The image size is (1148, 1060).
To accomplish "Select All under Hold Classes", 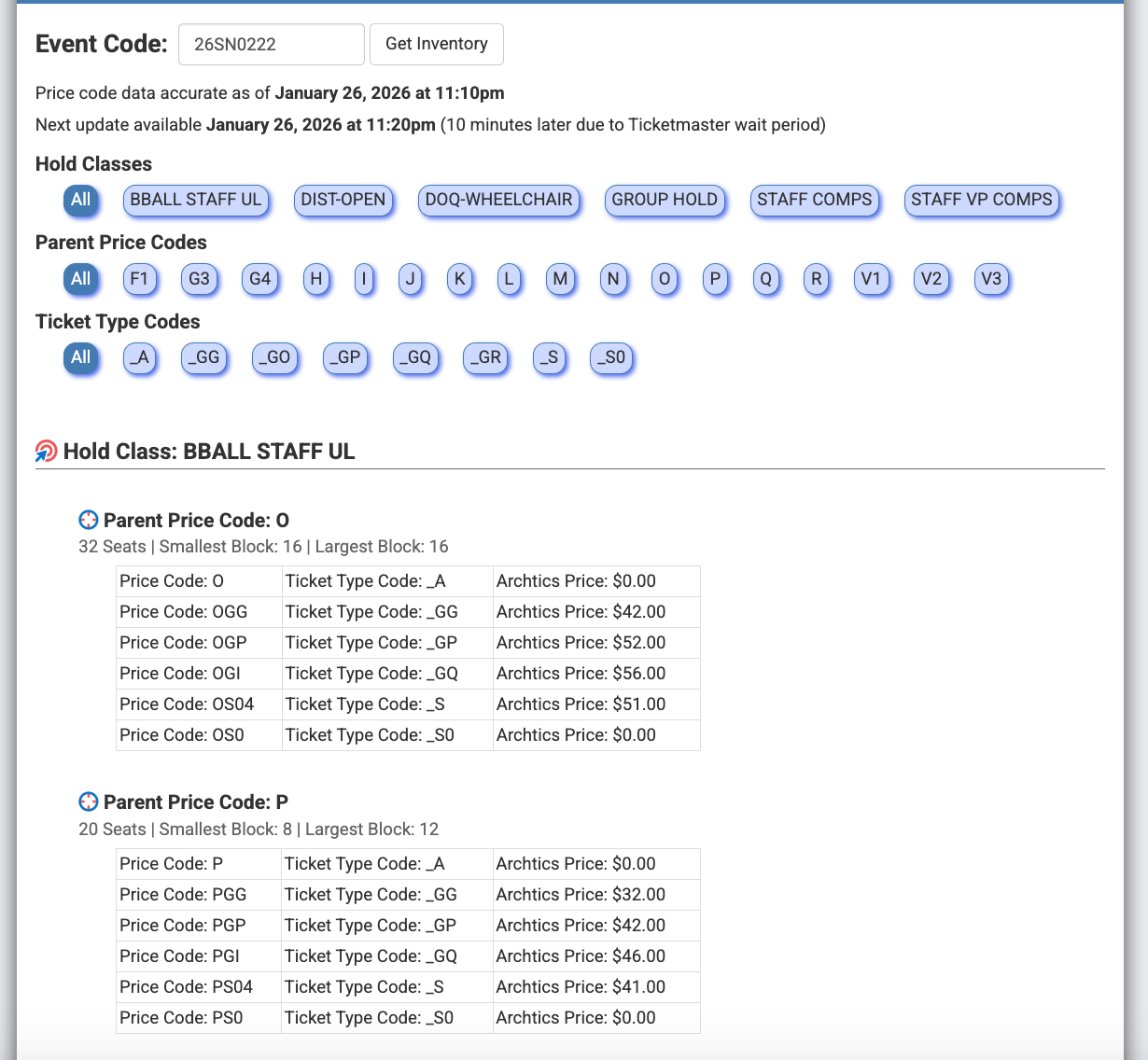I will tap(81, 200).
